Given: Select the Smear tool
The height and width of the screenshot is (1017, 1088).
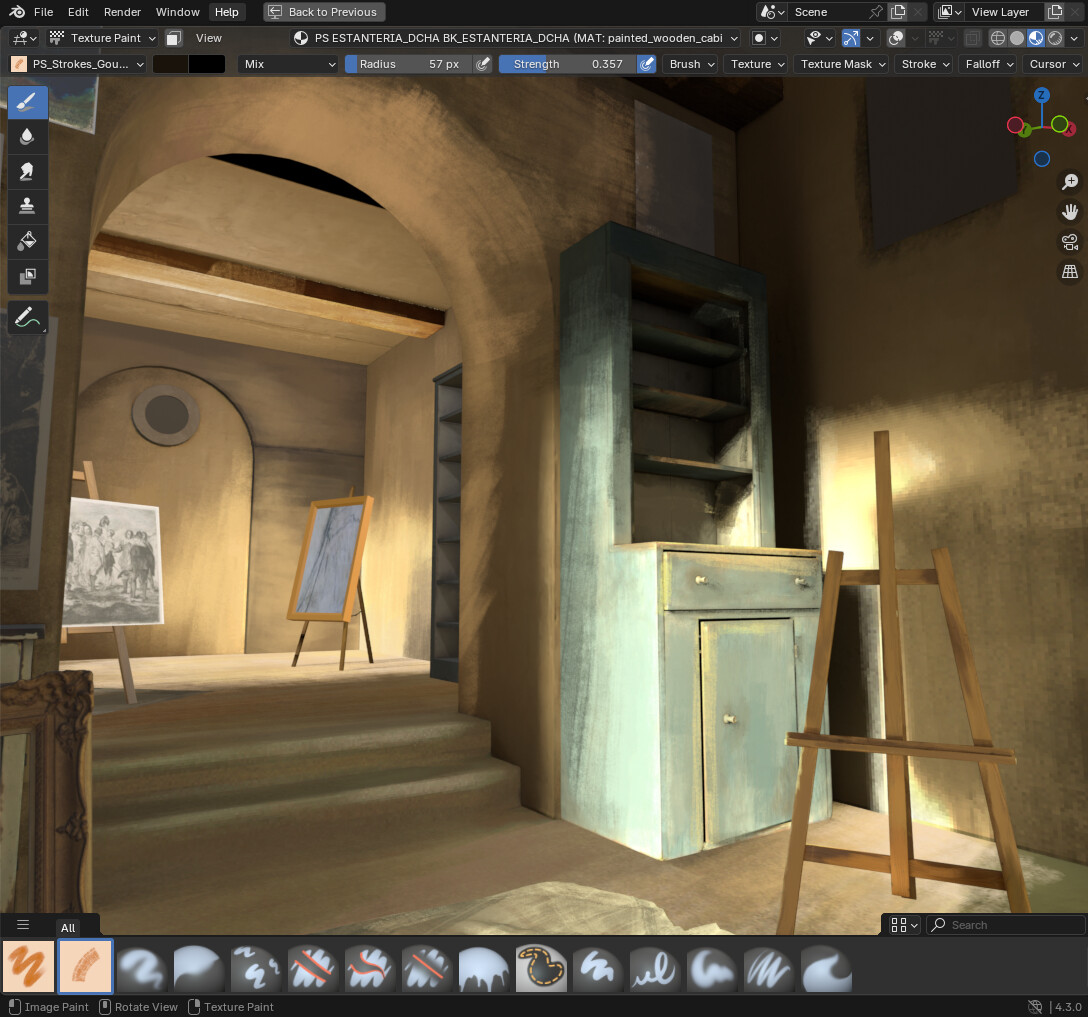Looking at the screenshot, I should click(27, 171).
